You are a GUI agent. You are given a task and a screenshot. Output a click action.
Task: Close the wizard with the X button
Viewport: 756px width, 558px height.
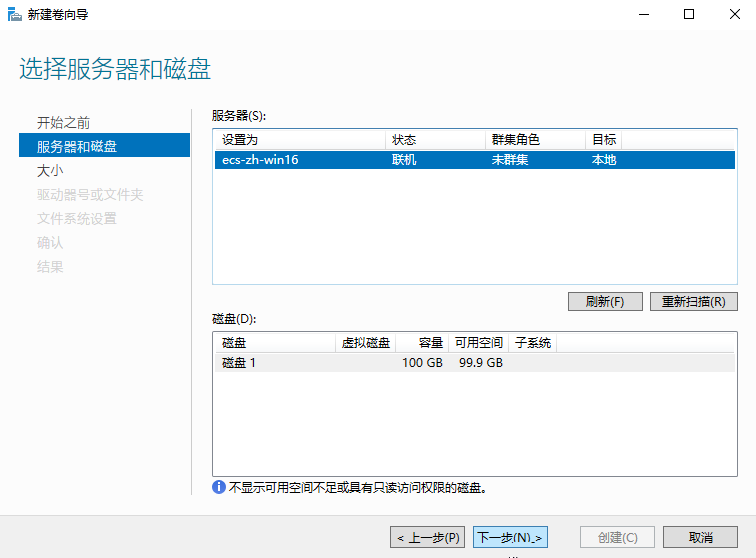[733, 14]
